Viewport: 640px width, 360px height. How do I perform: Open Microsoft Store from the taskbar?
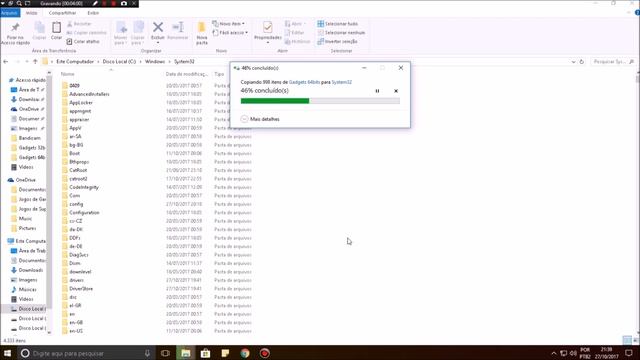point(205,353)
